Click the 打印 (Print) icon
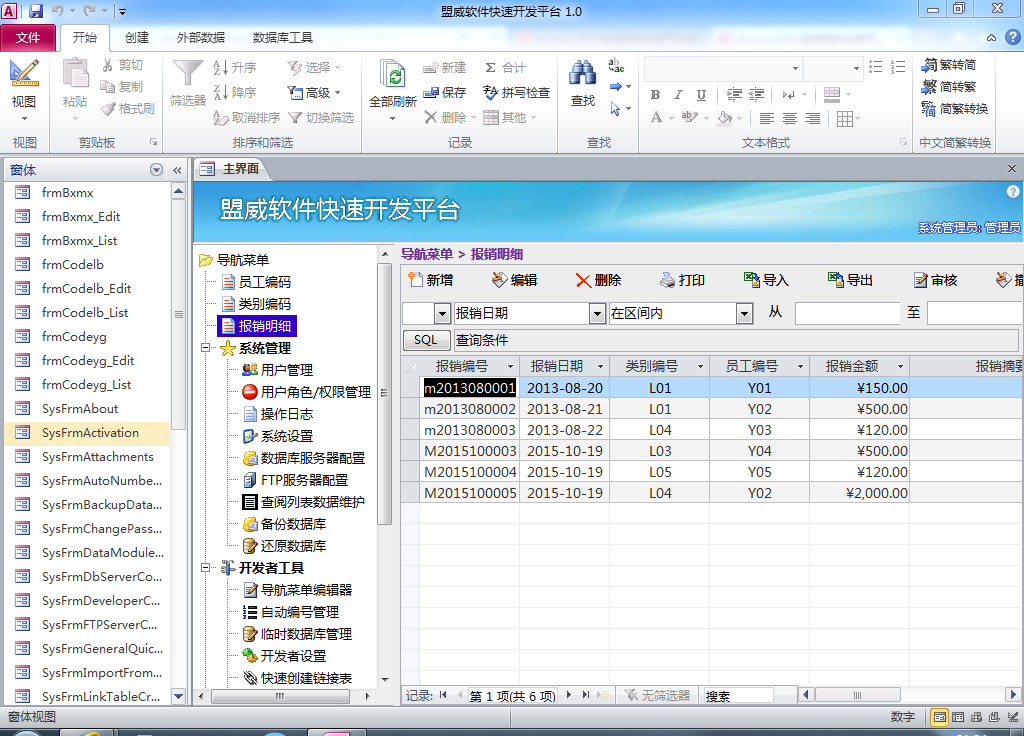Image resolution: width=1024 pixels, height=736 pixels. click(x=667, y=280)
